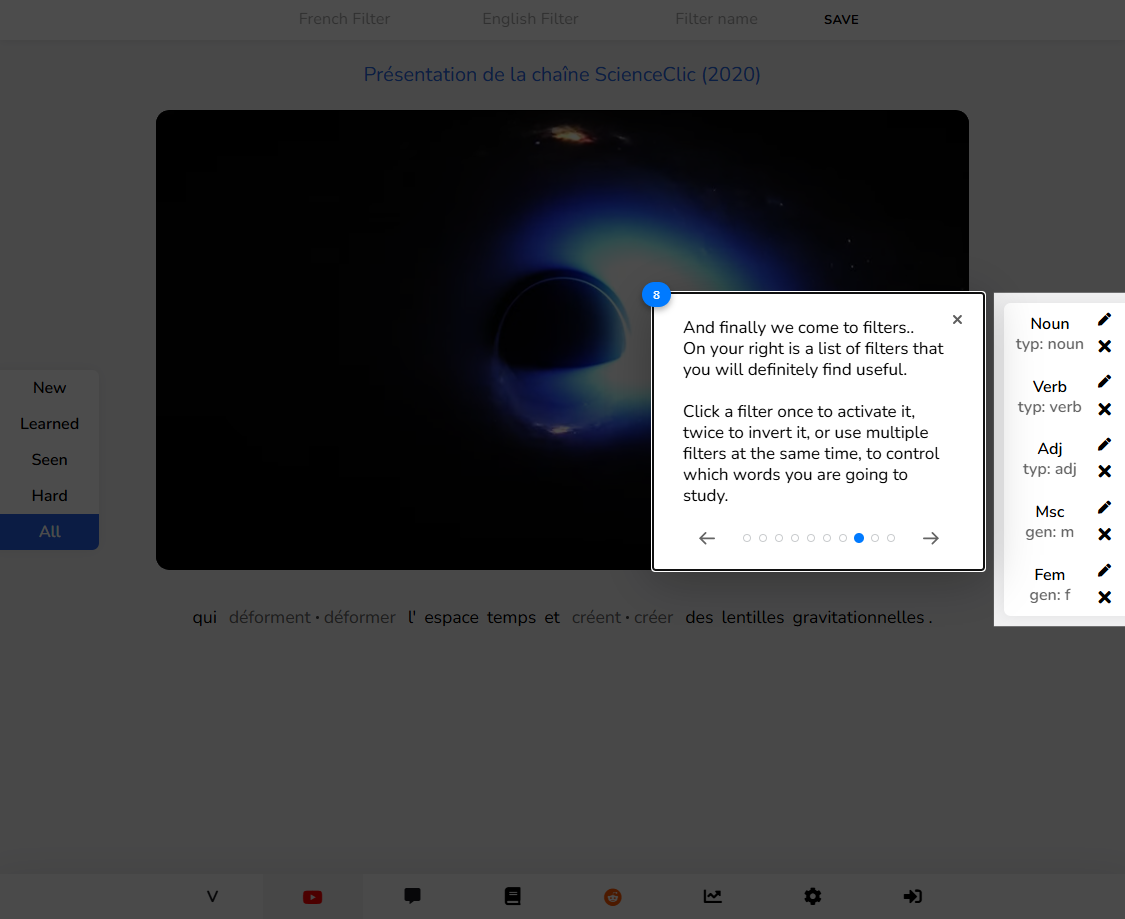1125x919 pixels.
Task: Click the word 'espace' in subtitle
Action: (451, 618)
